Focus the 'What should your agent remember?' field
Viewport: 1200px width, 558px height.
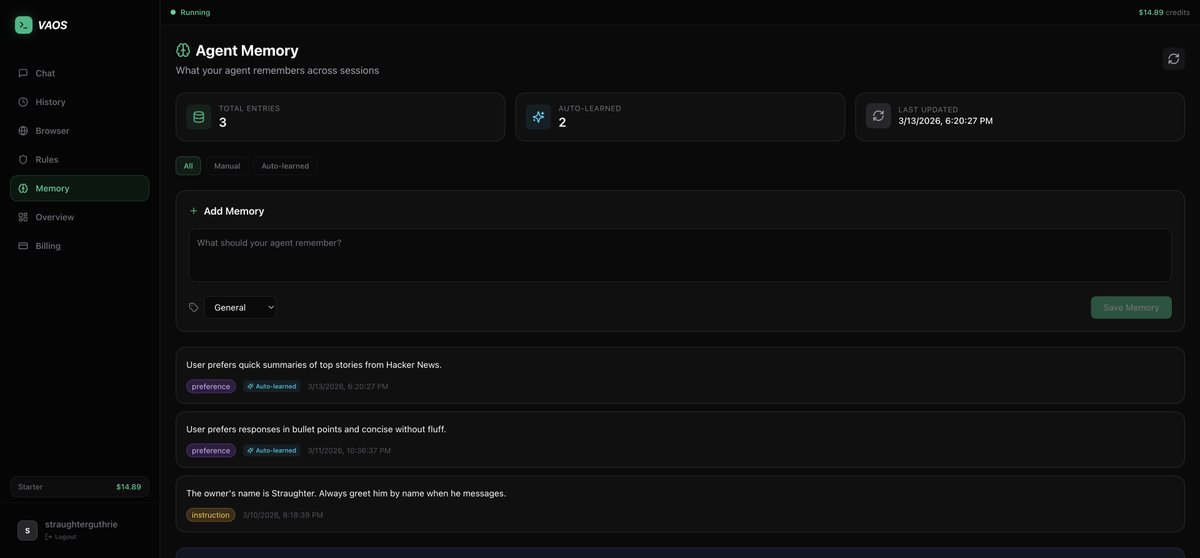(680, 255)
